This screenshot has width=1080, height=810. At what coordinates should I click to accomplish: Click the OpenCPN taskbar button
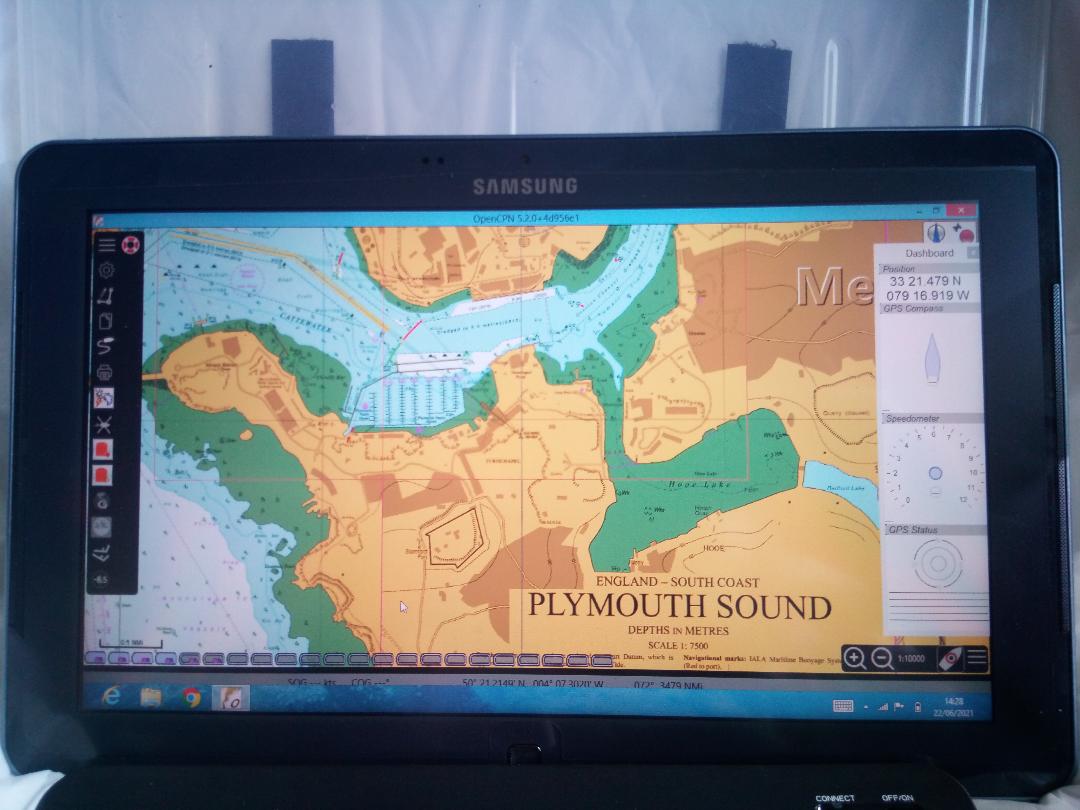tap(230, 698)
